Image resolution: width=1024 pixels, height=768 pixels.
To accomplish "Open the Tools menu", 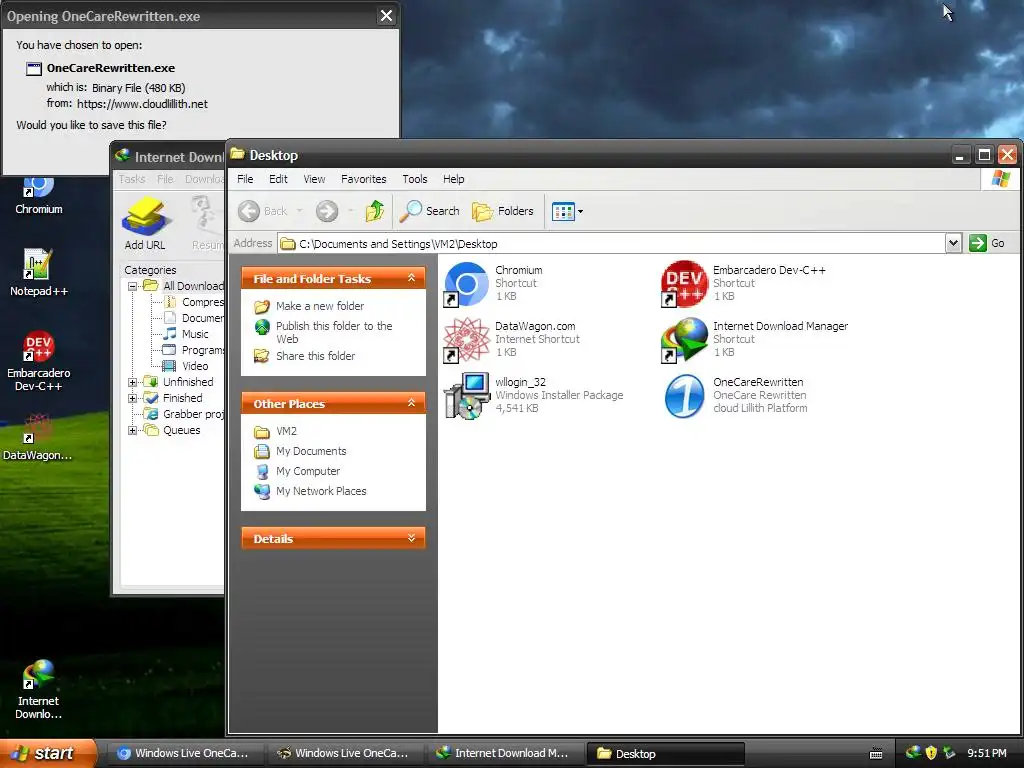I will 415,179.
